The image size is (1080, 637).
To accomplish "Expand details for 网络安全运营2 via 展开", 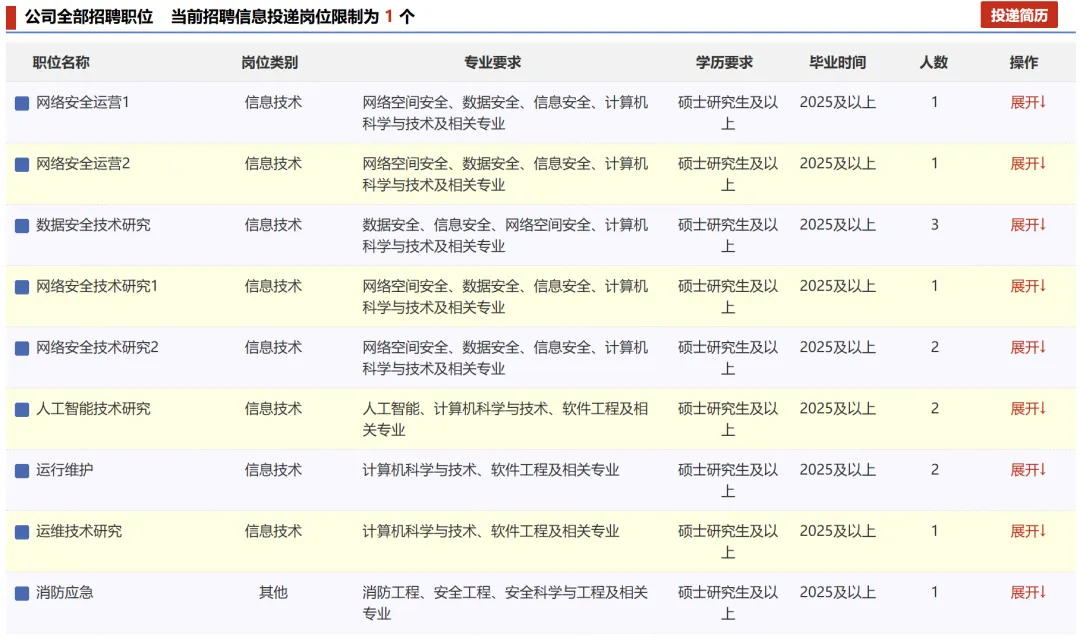I will coord(1028,163).
